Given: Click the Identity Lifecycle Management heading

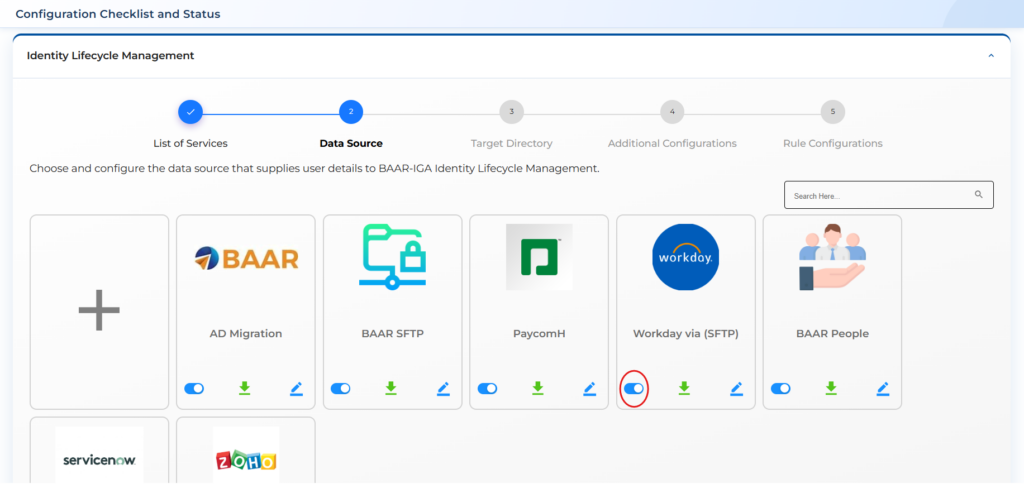Looking at the screenshot, I should (110, 56).
